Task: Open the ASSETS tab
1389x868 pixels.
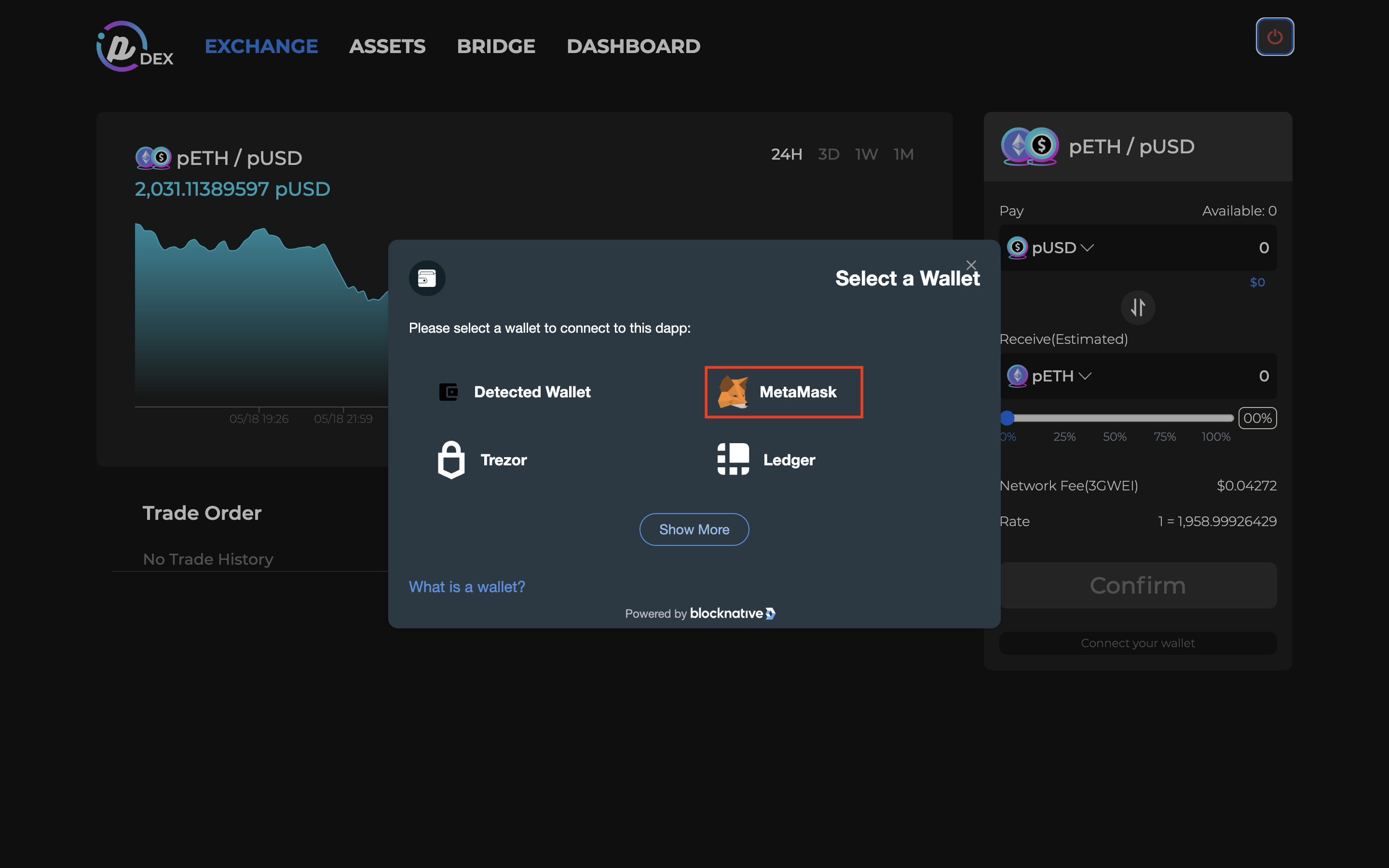Action: [x=387, y=46]
